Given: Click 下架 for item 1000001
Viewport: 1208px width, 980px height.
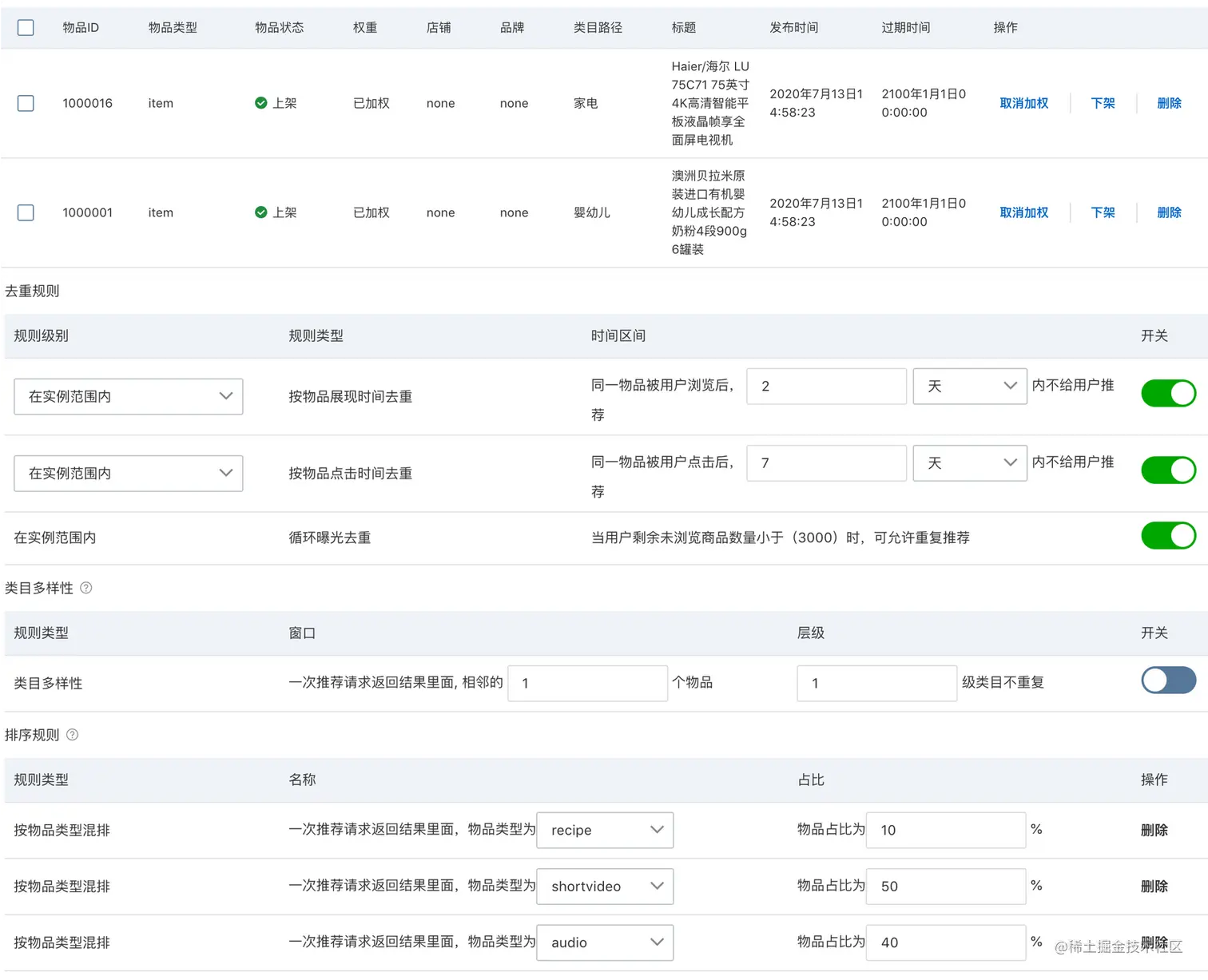Looking at the screenshot, I should click(x=1103, y=212).
